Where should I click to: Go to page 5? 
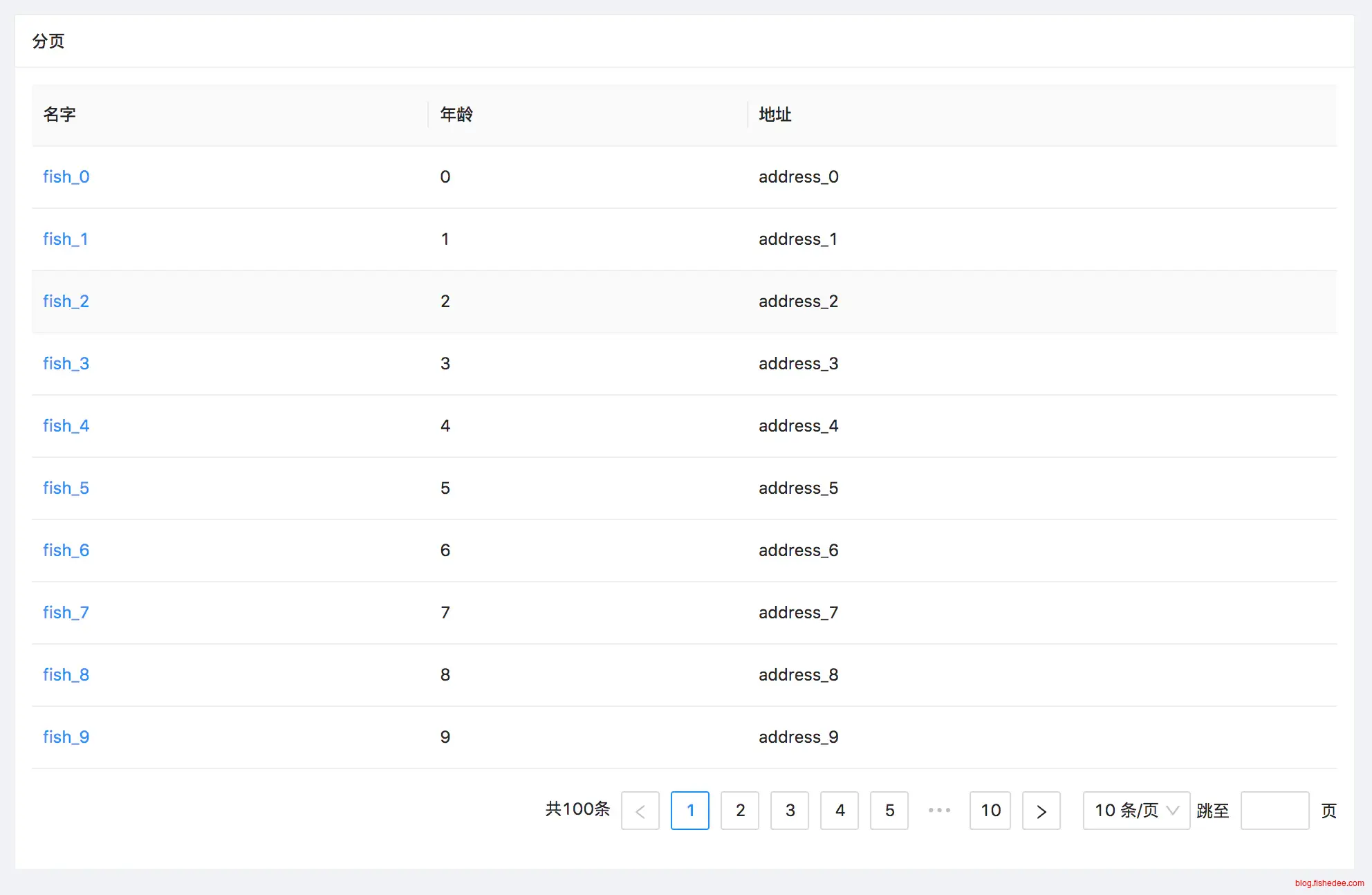coord(889,811)
